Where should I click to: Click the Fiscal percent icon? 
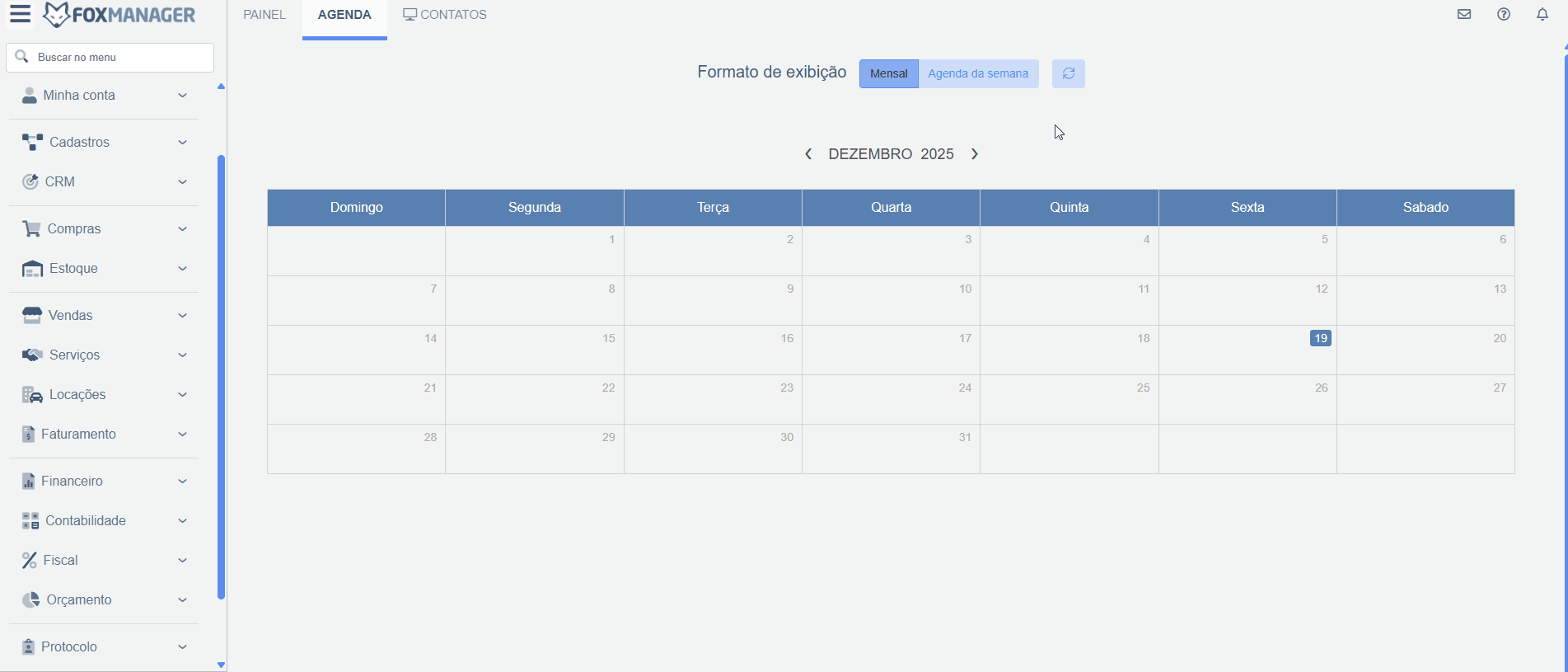29,561
